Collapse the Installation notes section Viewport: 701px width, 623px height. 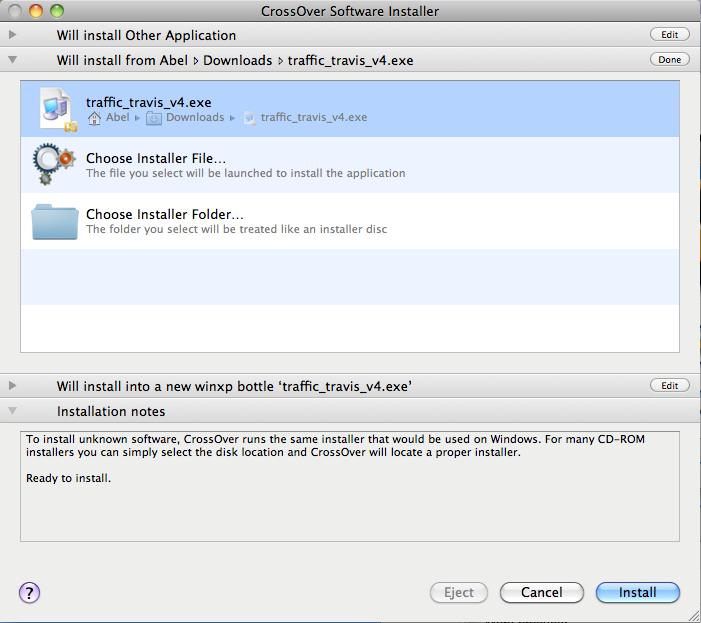point(13,410)
